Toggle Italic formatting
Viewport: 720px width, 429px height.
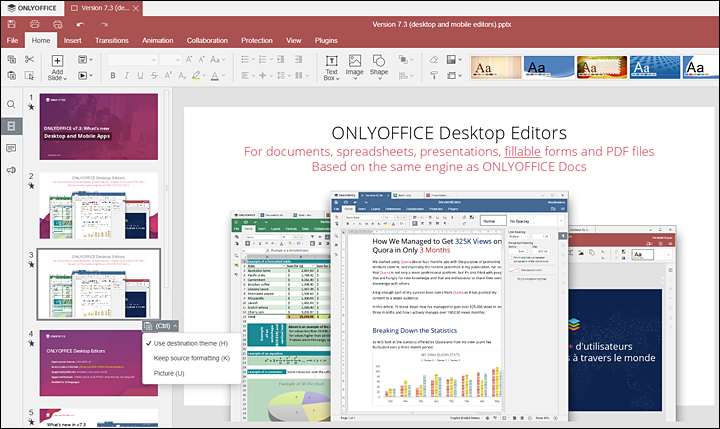click(x=127, y=75)
